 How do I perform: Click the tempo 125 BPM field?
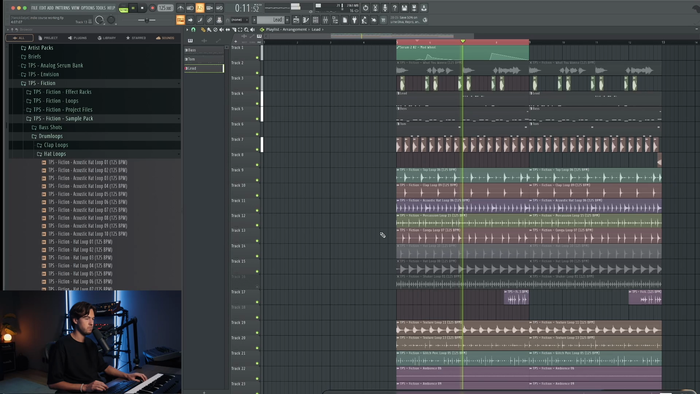pyautogui.click(x=165, y=8)
